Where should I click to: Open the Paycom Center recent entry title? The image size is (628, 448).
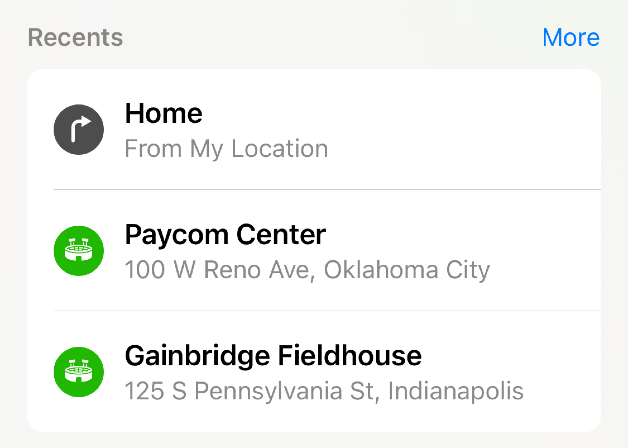[x=225, y=235]
